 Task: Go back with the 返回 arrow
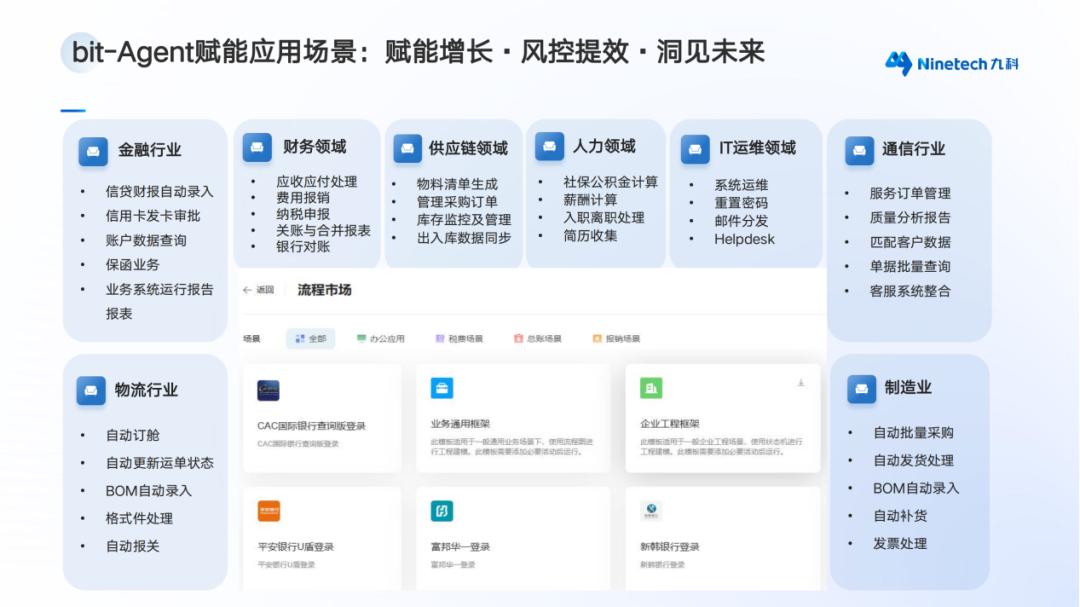[x=258, y=290]
